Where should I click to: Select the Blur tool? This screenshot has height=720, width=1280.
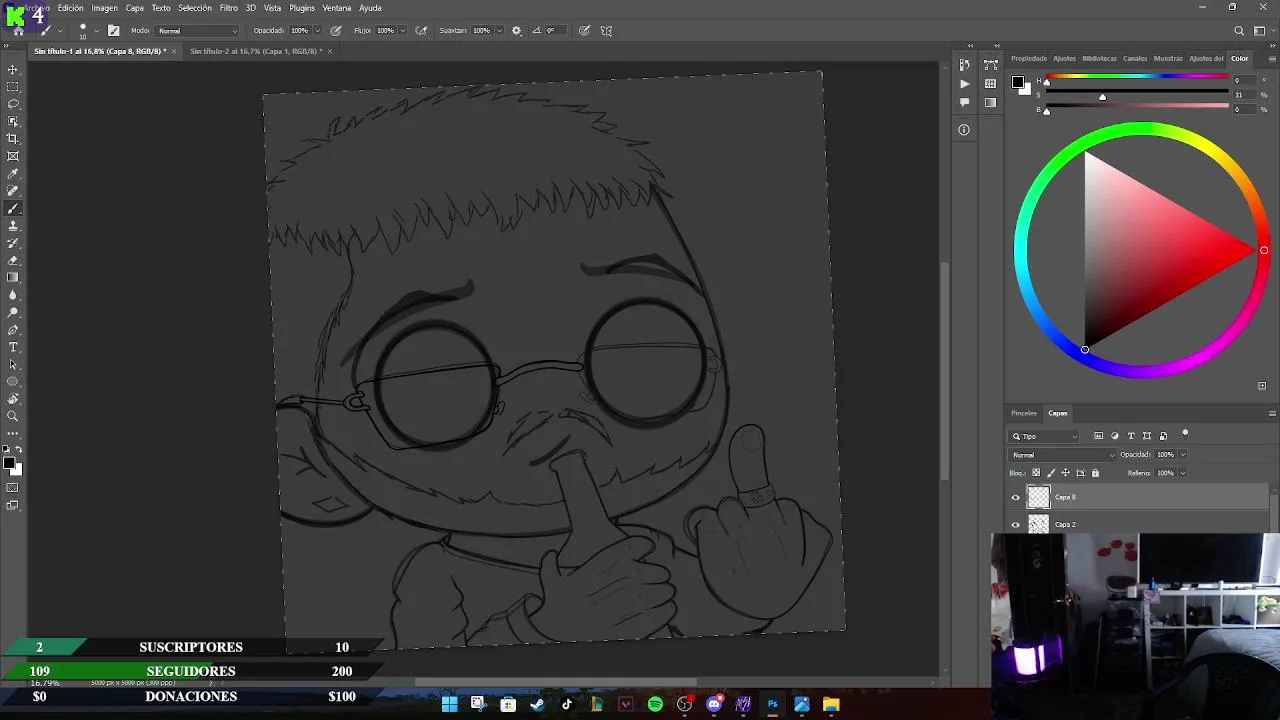point(13,295)
